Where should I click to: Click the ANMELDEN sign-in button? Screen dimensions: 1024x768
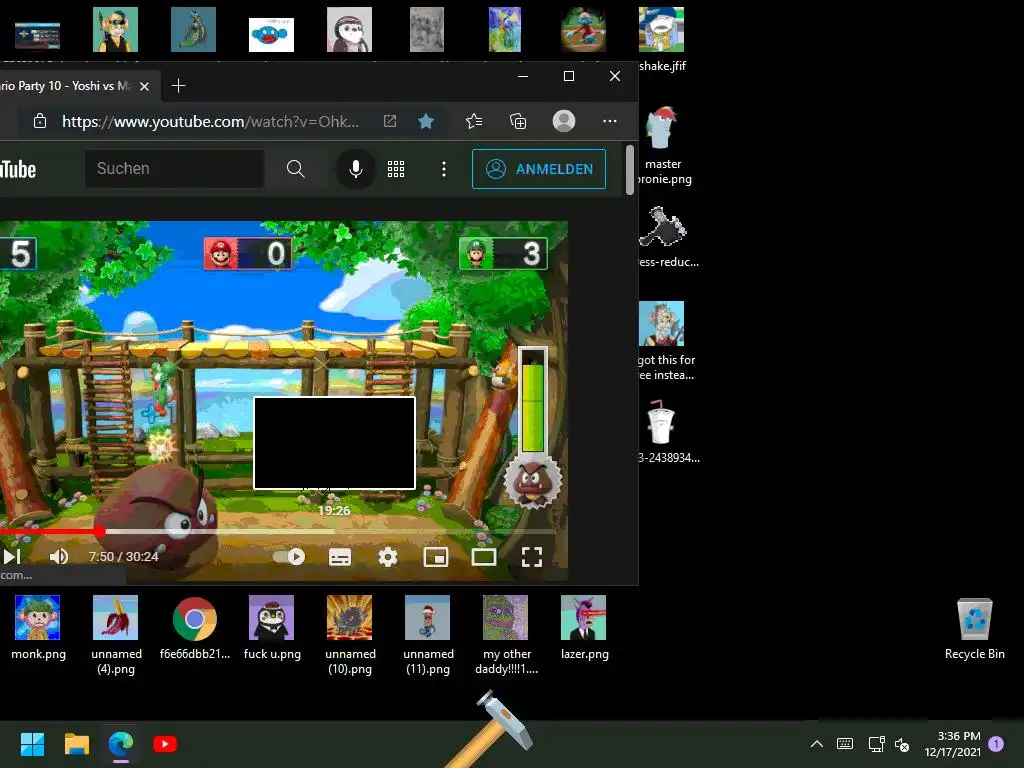pyautogui.click(x=539, y=169)
